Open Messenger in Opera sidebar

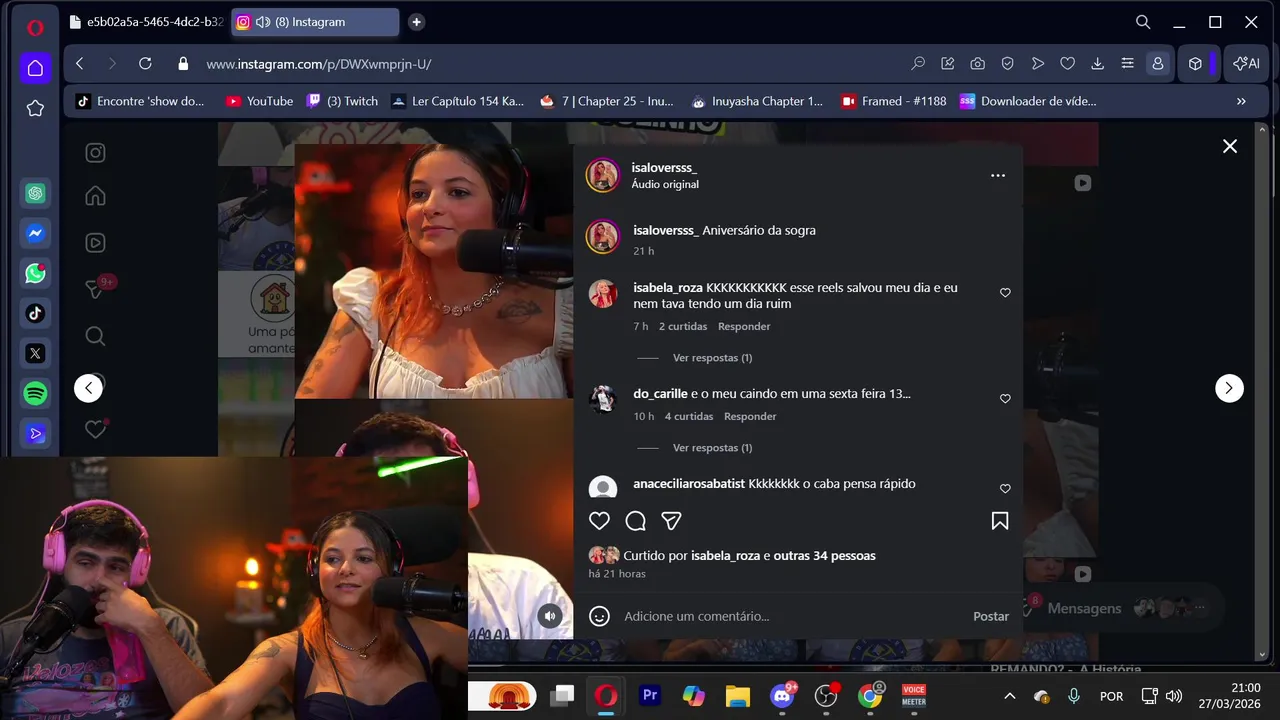35,233
